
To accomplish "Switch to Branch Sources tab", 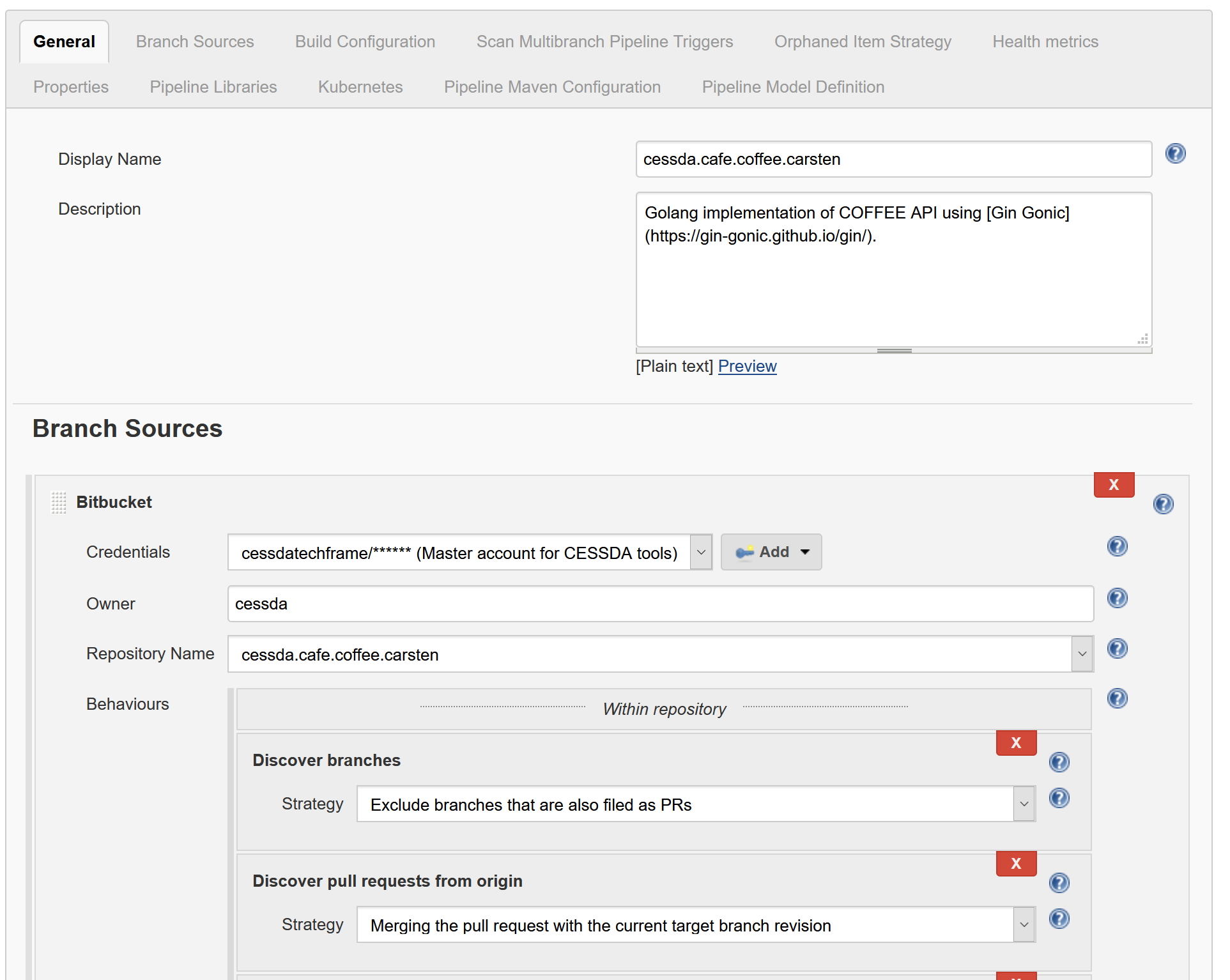I will tap(194, 42).
